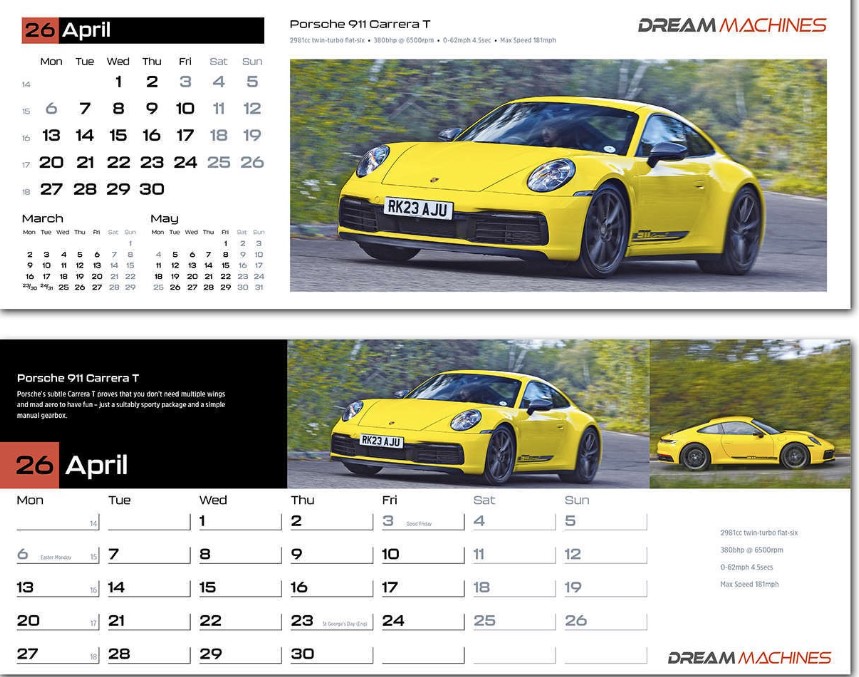Screen dimensions: 859x677
Task: Click the date 30 cell in the lower calendar grid
Action: click(331, 654)
